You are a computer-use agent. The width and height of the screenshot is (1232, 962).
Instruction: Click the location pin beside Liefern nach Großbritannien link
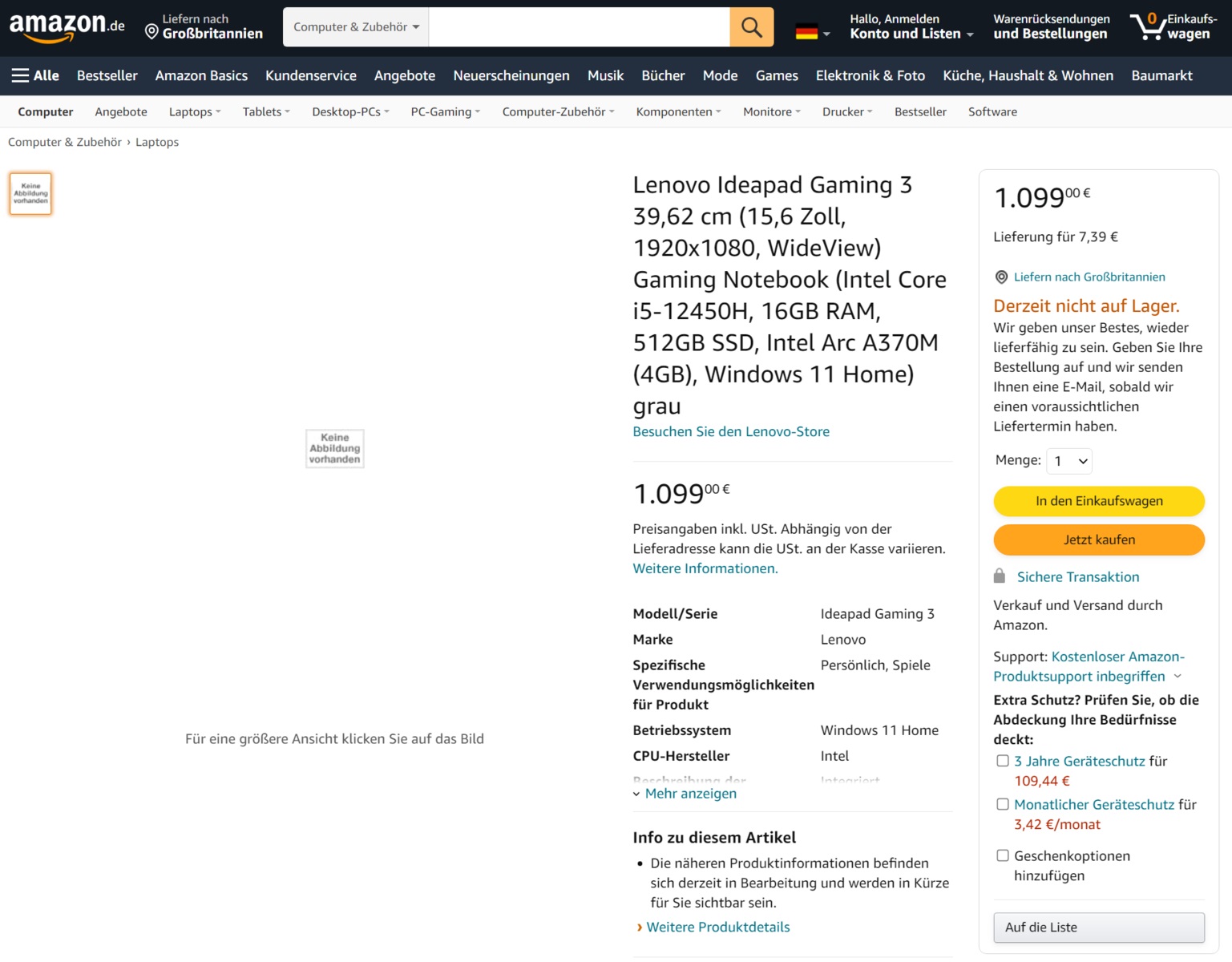pos(1001,277)
